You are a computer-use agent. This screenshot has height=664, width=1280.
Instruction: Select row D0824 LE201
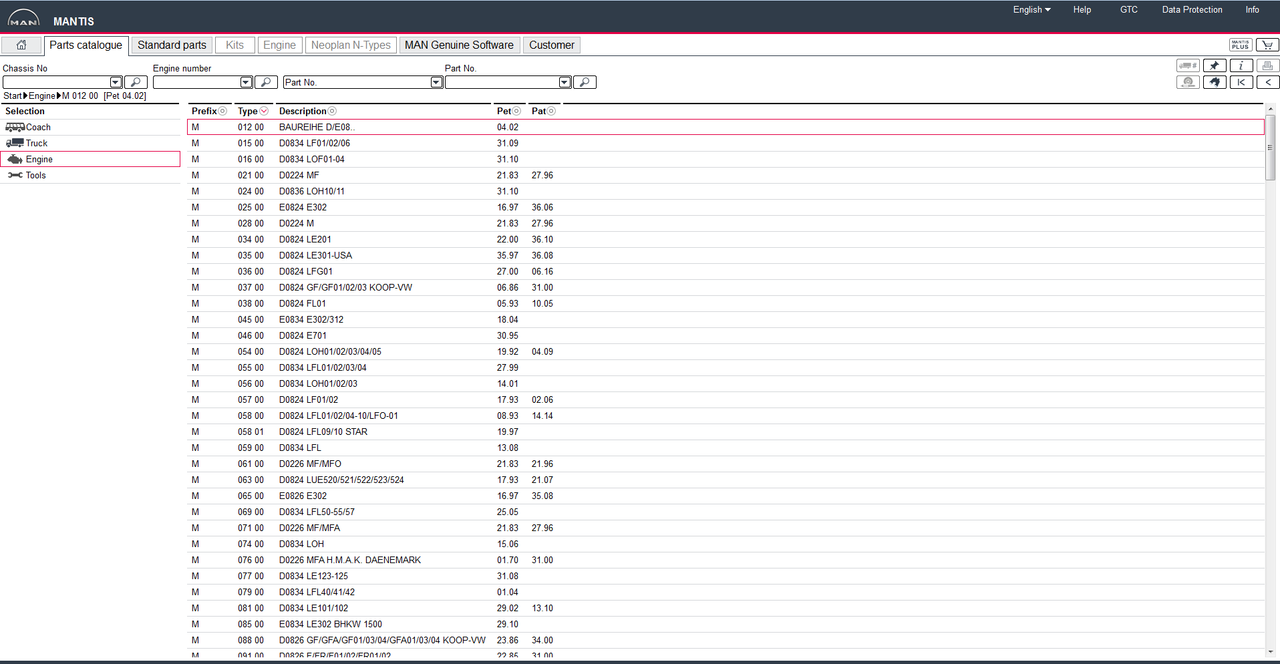726,239
